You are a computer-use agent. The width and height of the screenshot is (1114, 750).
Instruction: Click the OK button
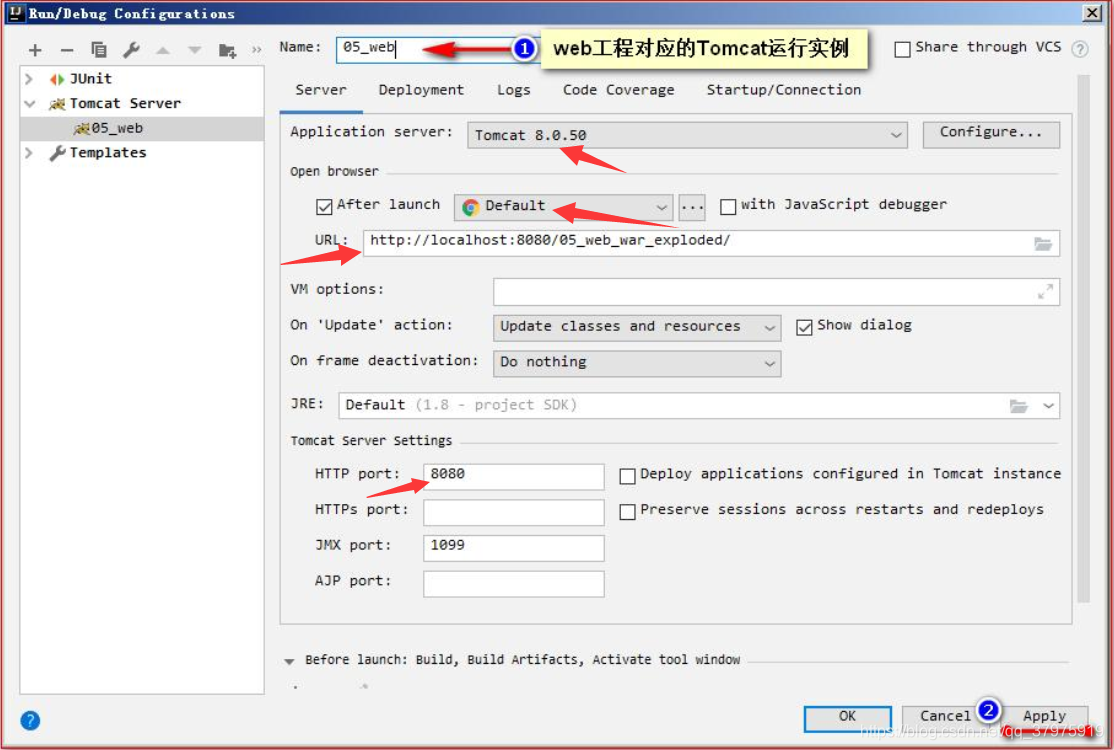pos(848,717)
